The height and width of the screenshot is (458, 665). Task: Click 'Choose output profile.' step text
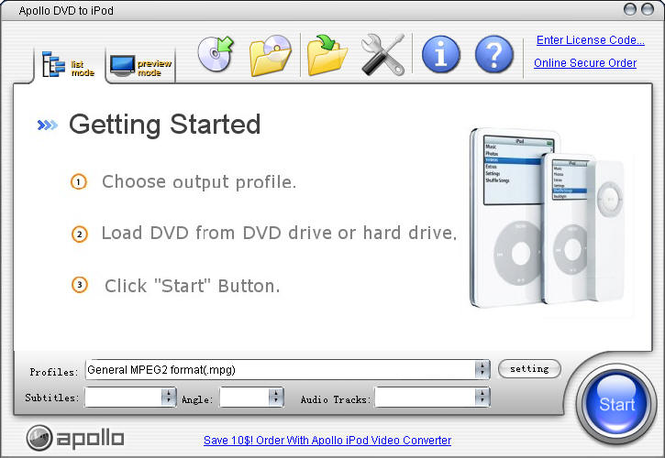pos(199,182)
